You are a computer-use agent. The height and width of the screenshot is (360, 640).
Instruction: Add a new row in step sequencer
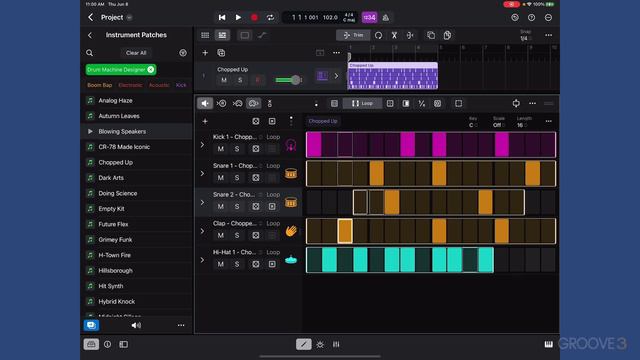205,121
